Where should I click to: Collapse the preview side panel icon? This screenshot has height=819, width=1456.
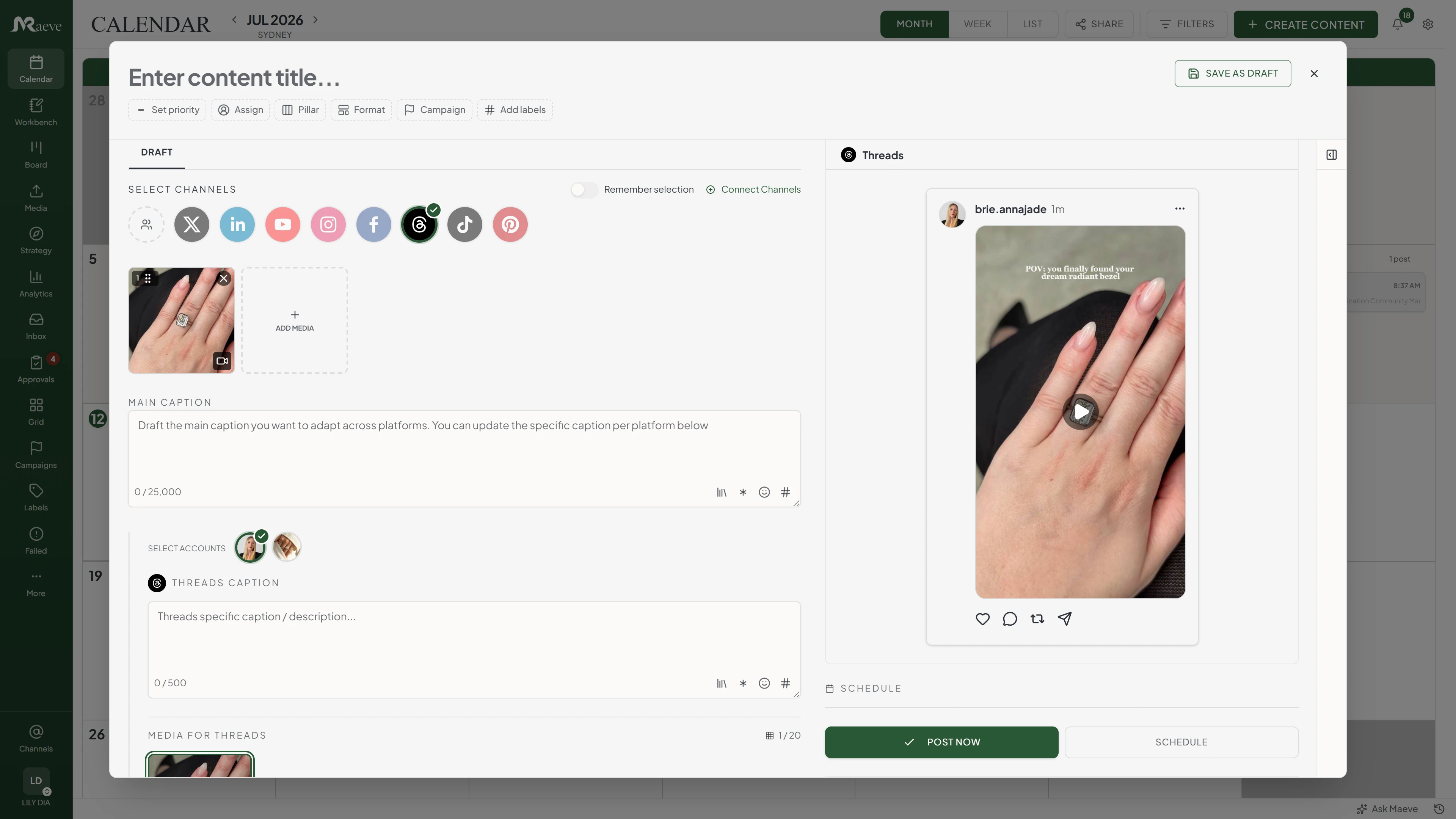(x=1331, y=154)
